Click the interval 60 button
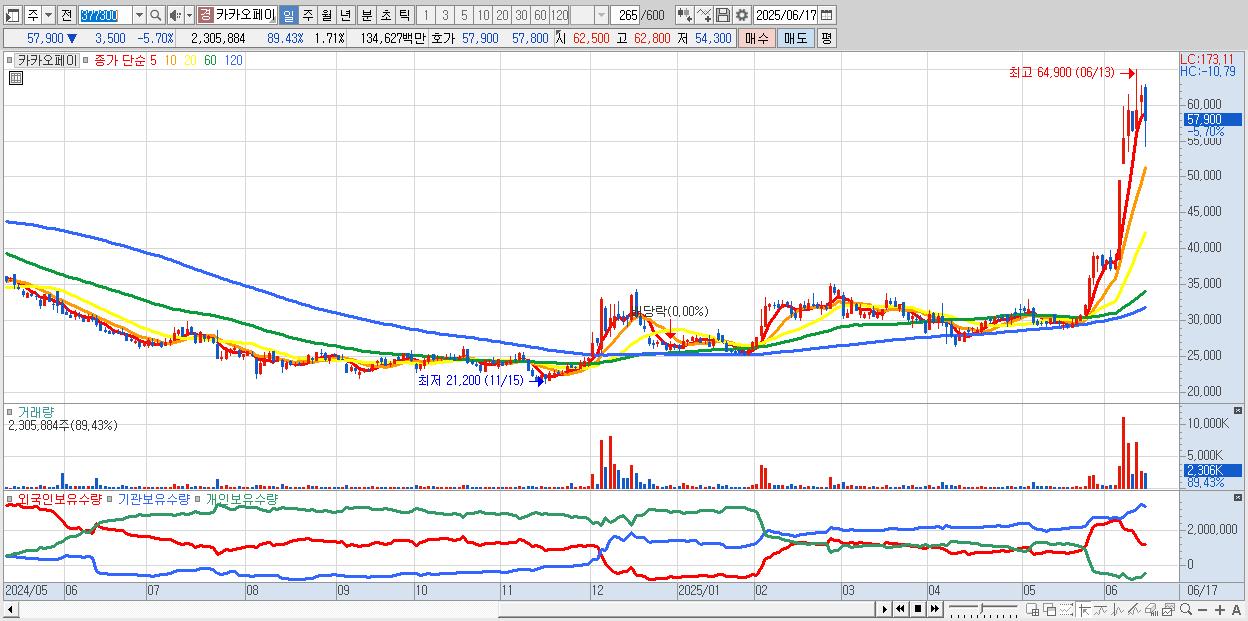 pos(540,15)
